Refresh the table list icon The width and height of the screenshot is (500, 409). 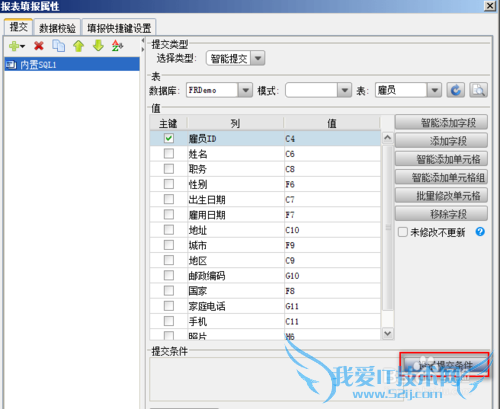click(456, 90)
